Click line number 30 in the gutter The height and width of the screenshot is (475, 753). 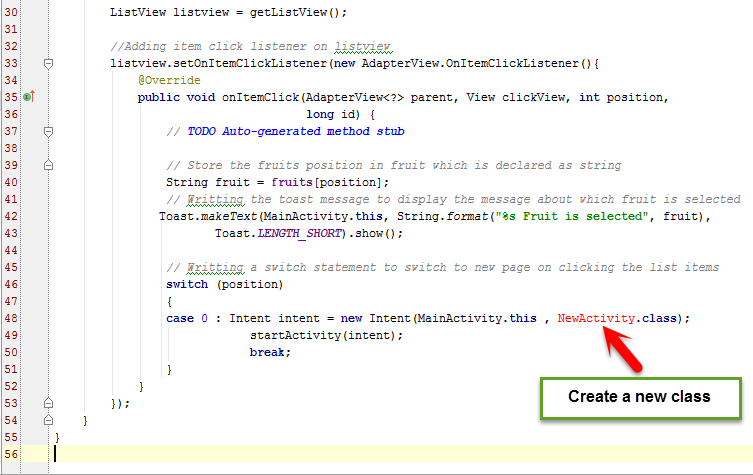(11, 12)
